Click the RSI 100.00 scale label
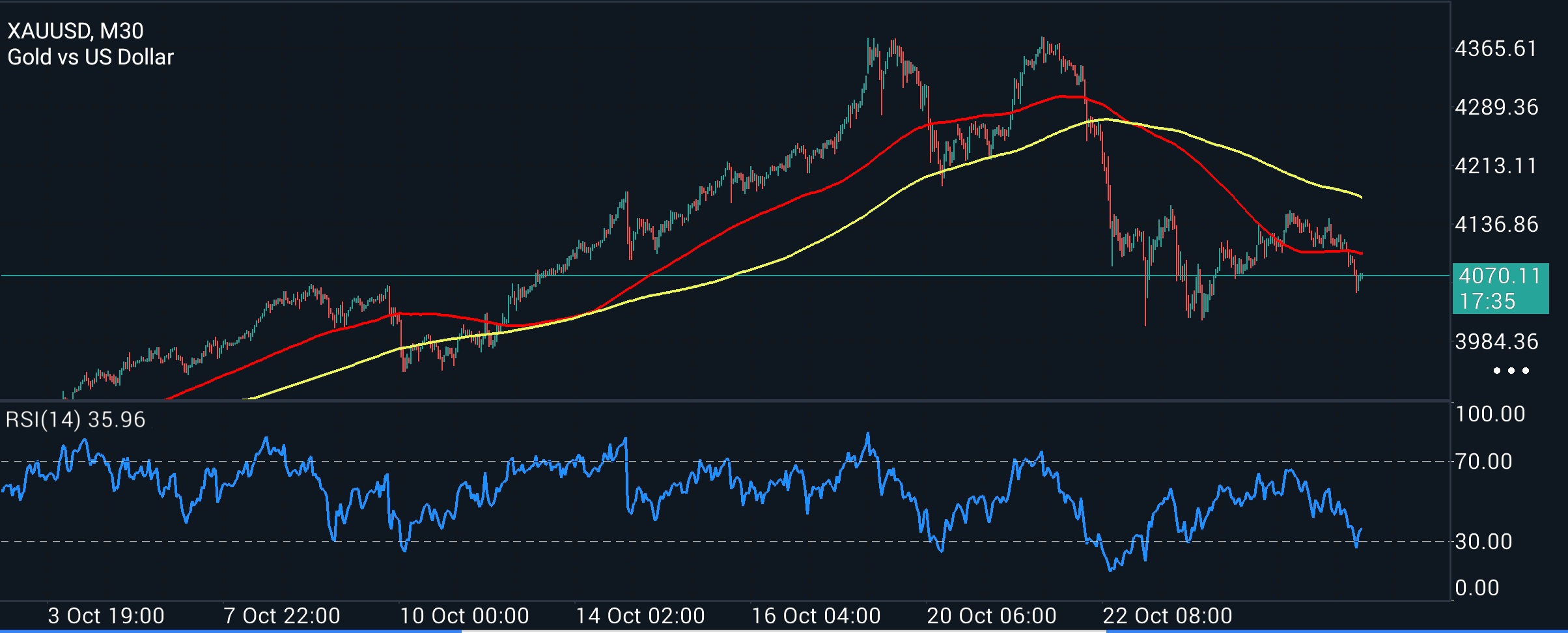Screen dimensions: 1568x633 point(1490,414)
